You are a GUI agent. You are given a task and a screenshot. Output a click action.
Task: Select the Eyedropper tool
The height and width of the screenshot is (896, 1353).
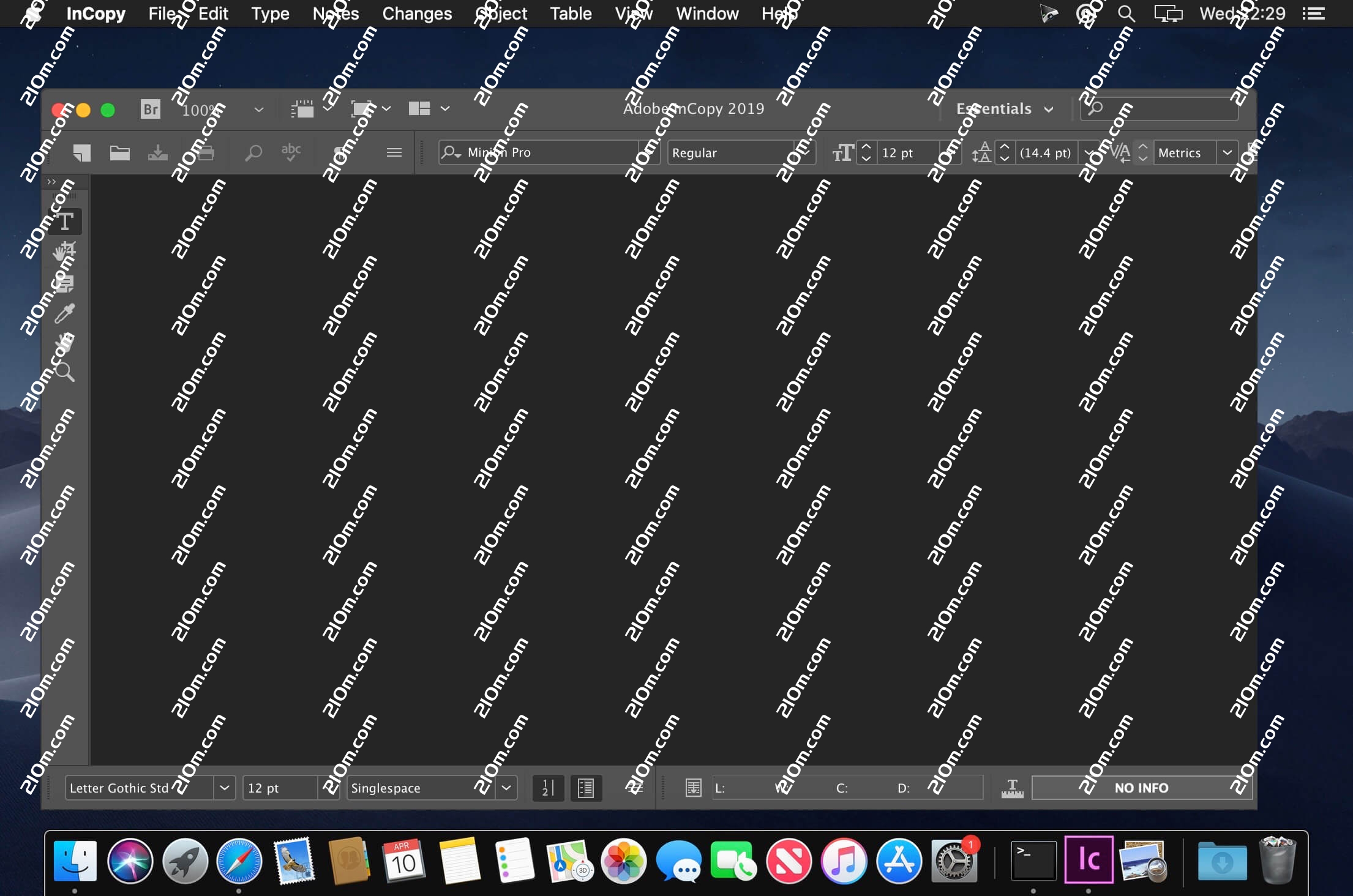pos(65,313)
